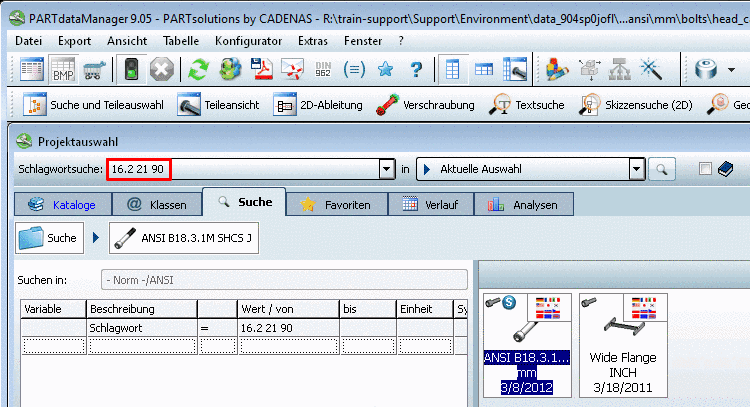Image resolution: width=750 pixels, height=407 pixels.
Task: Open the Datei menu
Action: (29, 41)
